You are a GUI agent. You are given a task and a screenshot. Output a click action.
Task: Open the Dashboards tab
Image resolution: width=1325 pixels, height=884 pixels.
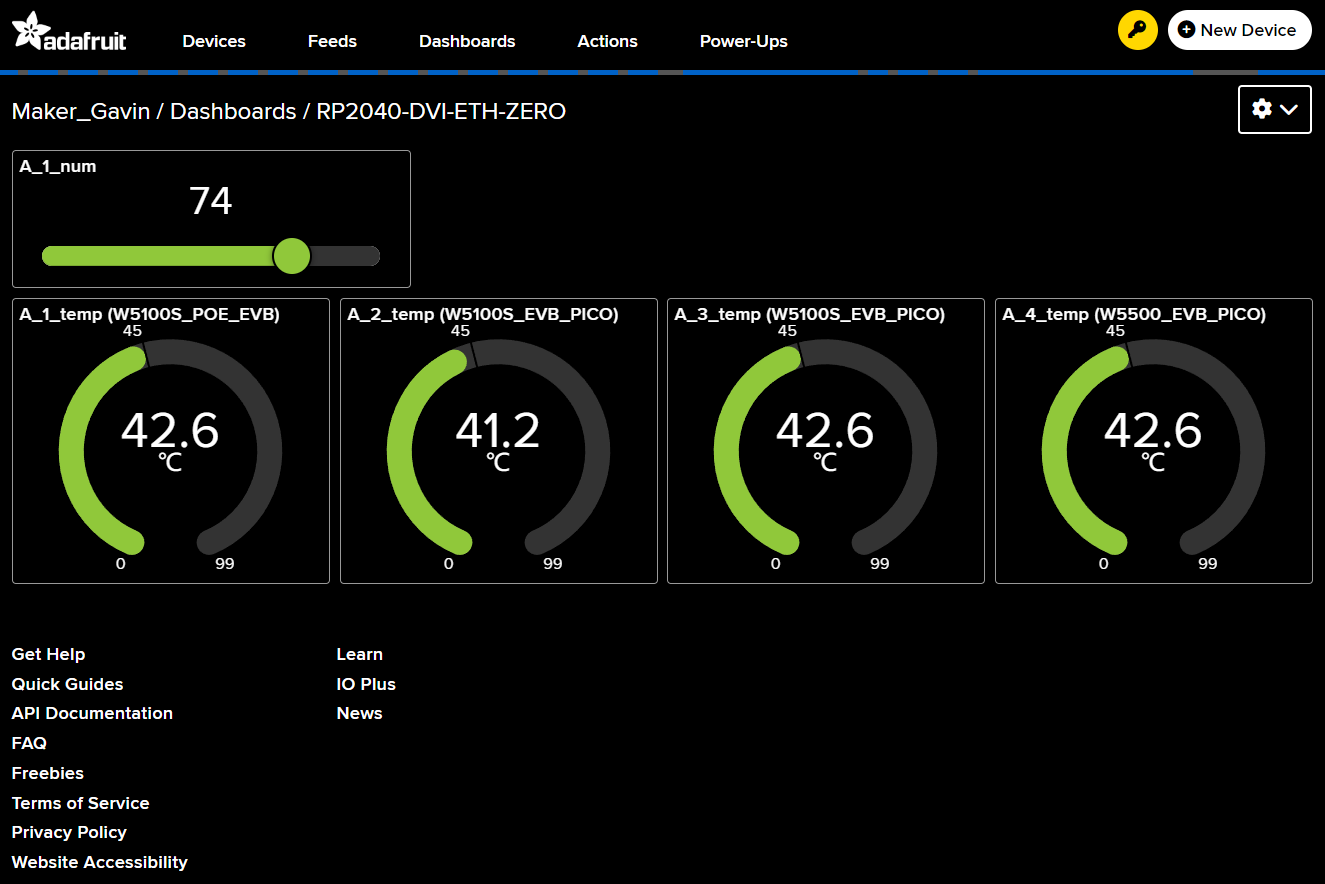pos(467,41)
